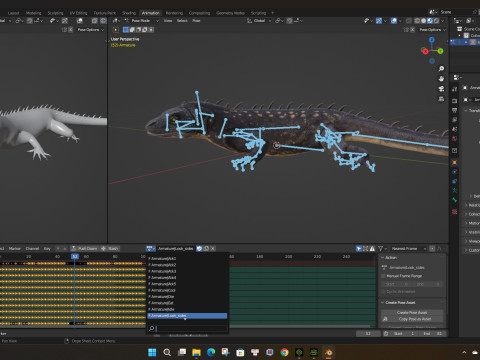The width and height of the screenshot is (480, 360).
Task: Click the new-action duplicate icon
Action: [x=206, y=248]
